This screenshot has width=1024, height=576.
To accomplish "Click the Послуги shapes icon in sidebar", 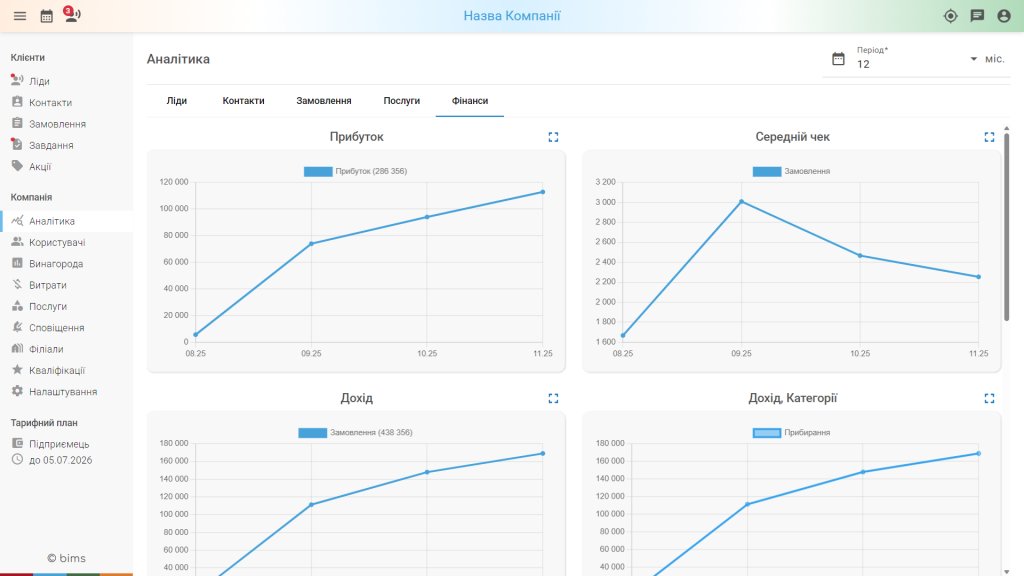I will [17, 306].
